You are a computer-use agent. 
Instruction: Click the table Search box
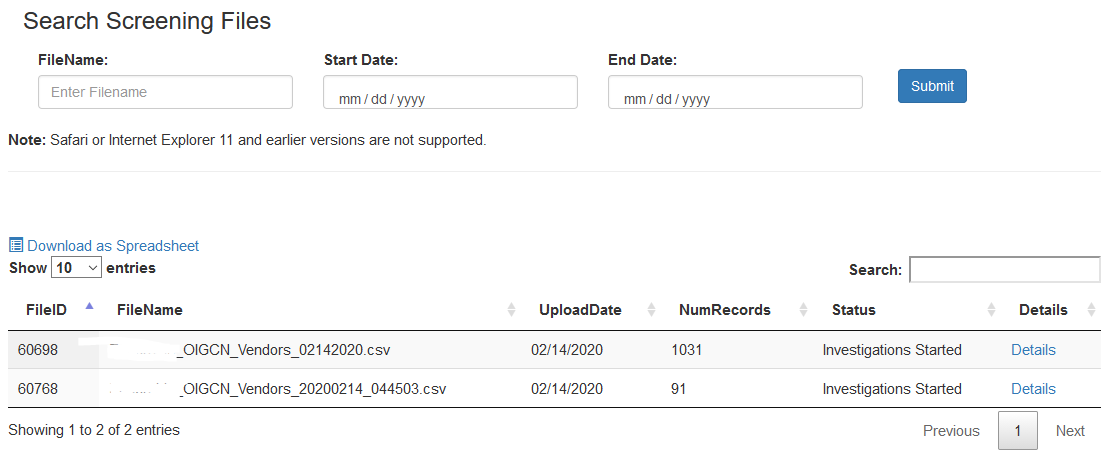(1004, 270)
